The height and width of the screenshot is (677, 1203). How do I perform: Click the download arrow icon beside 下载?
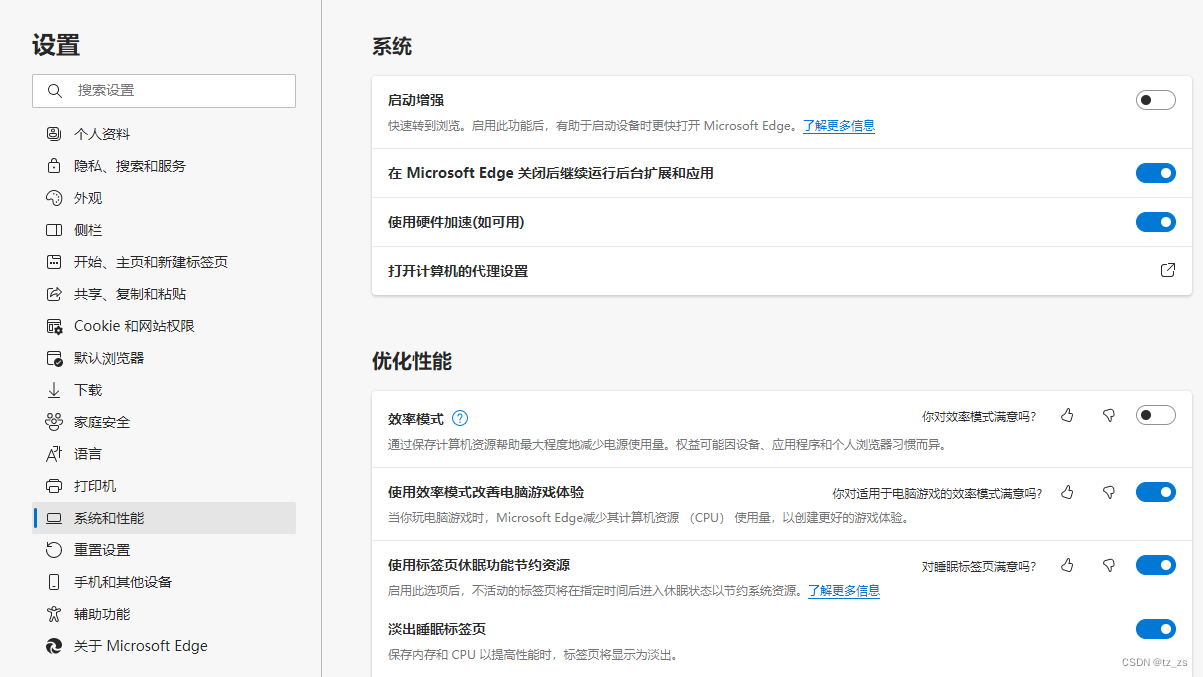[54, 390]
